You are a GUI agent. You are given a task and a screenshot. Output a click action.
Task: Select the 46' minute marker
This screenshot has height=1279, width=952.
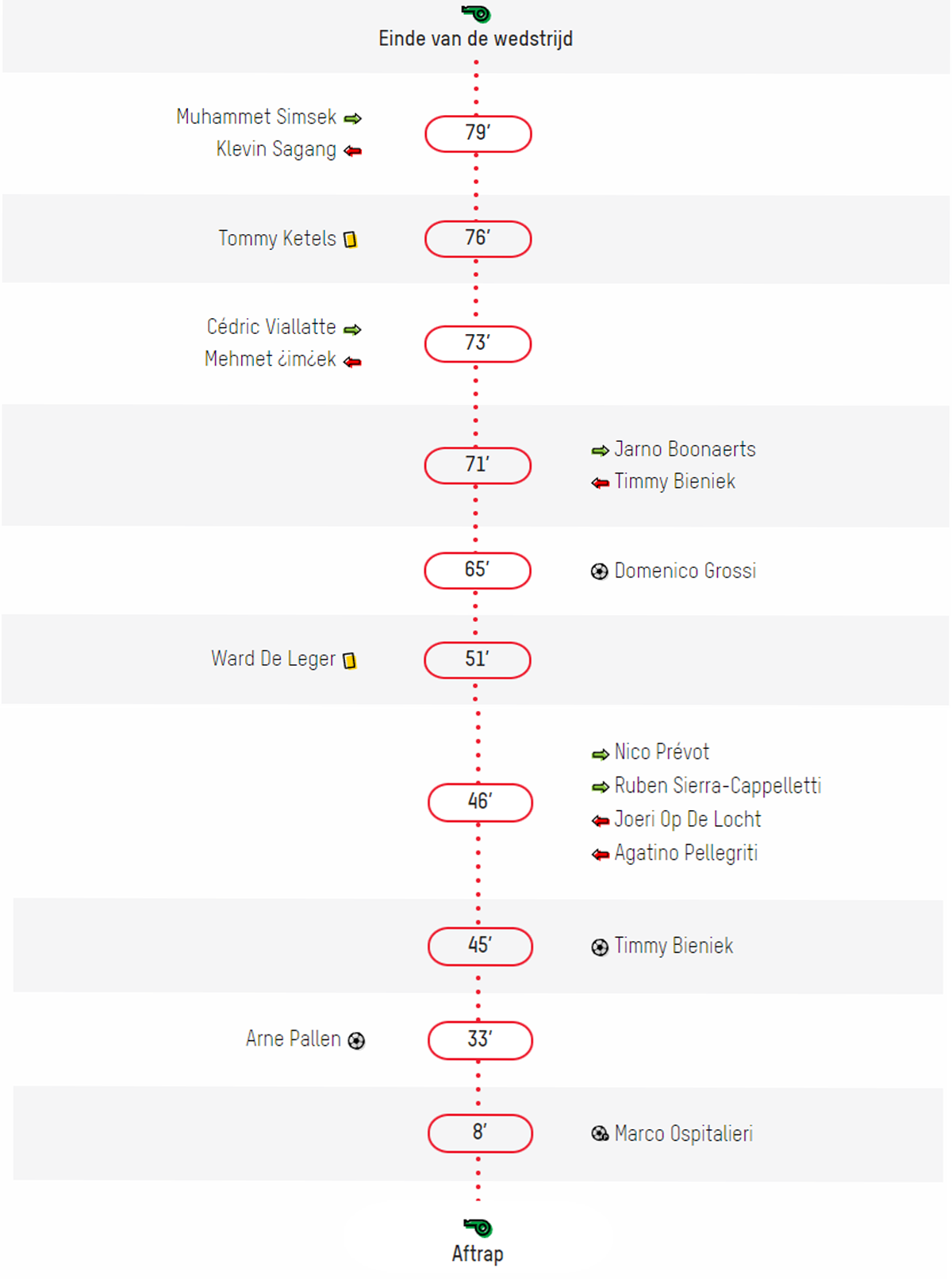point(480,802)
